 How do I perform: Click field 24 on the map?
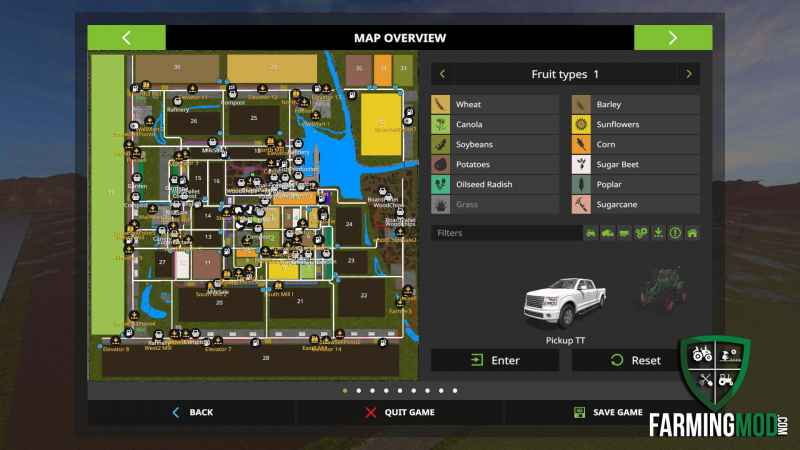tap(349, 226)
